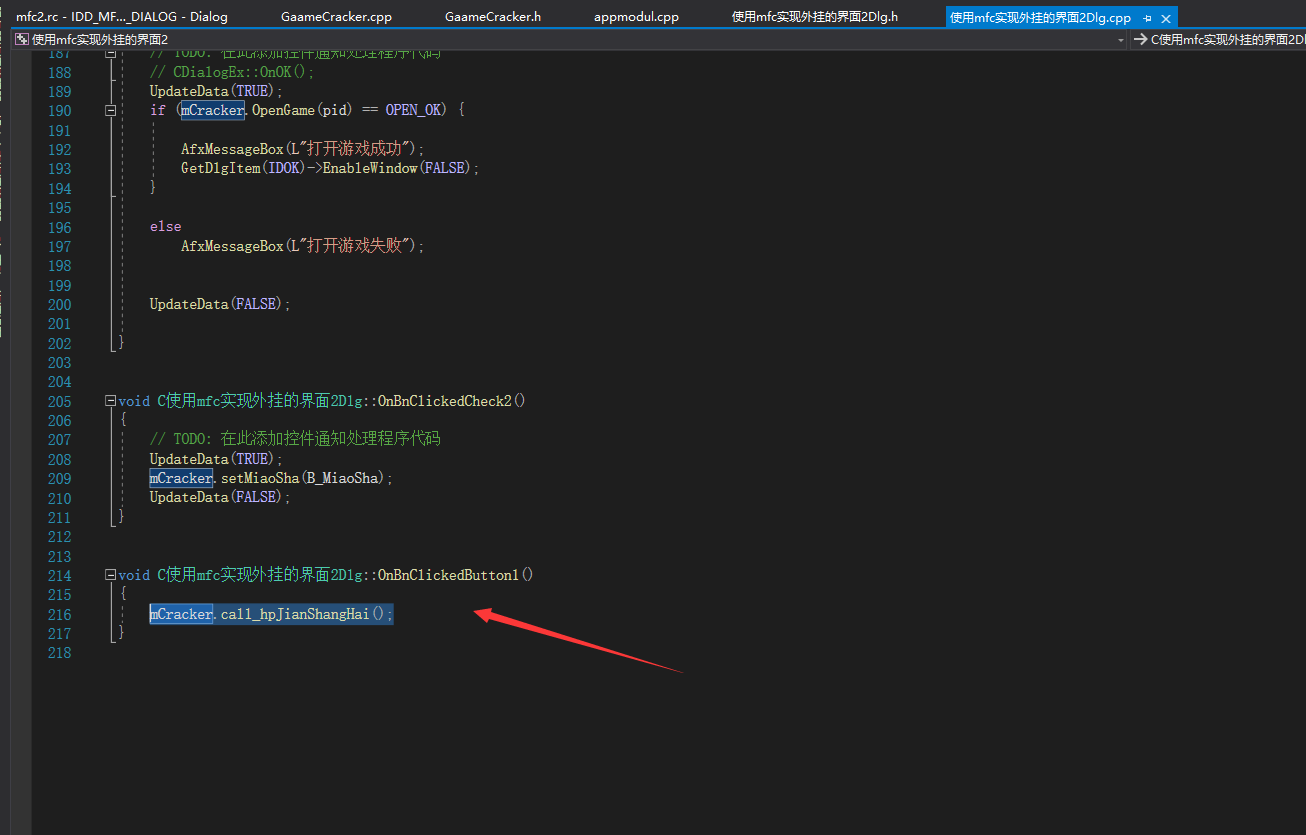
Task: Open the project scope dropdown 使用mfc实现外挂的界面2
Action: 569,39
